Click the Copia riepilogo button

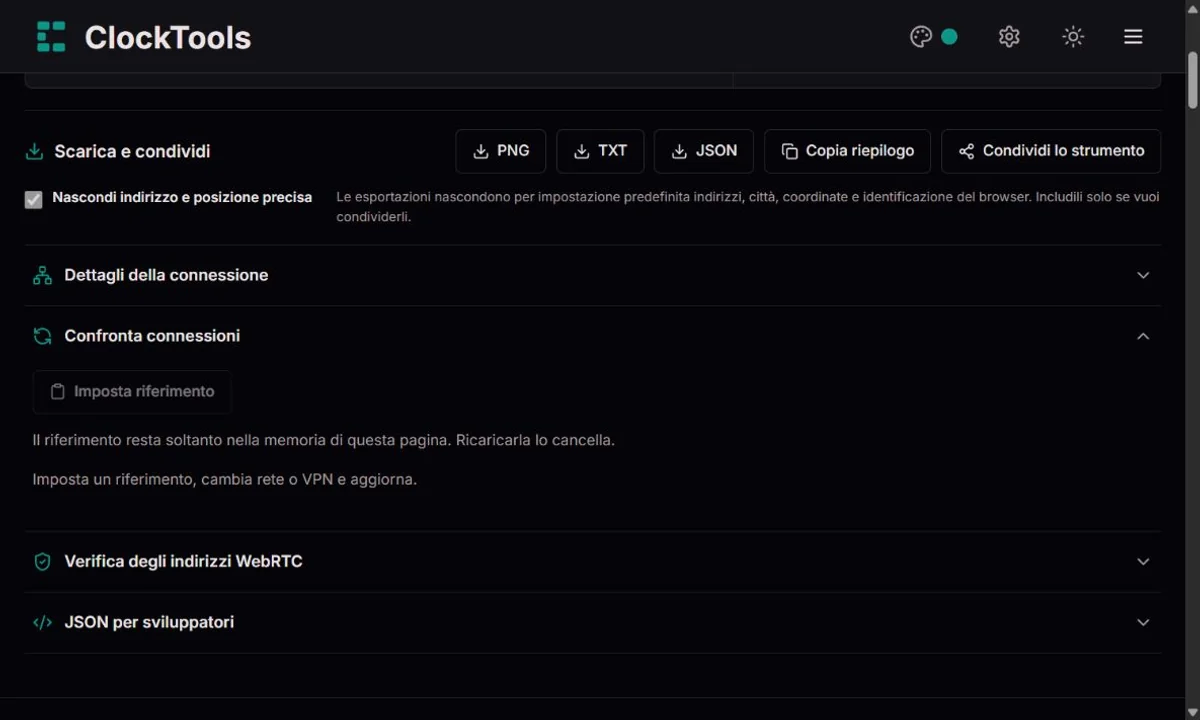tap(847, 151)
